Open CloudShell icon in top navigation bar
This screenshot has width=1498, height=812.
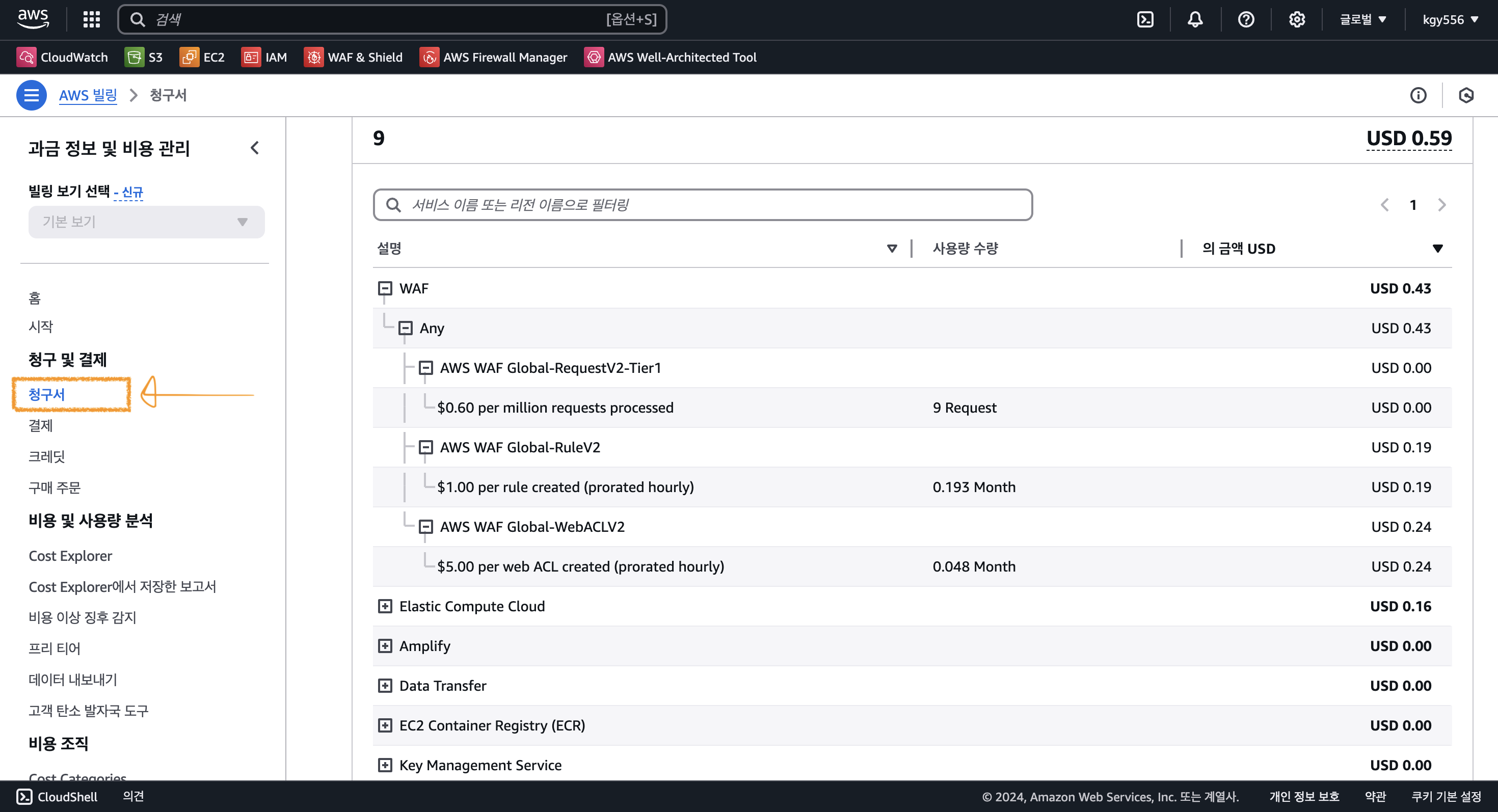pyautogui.click(x=1145, y=20)
